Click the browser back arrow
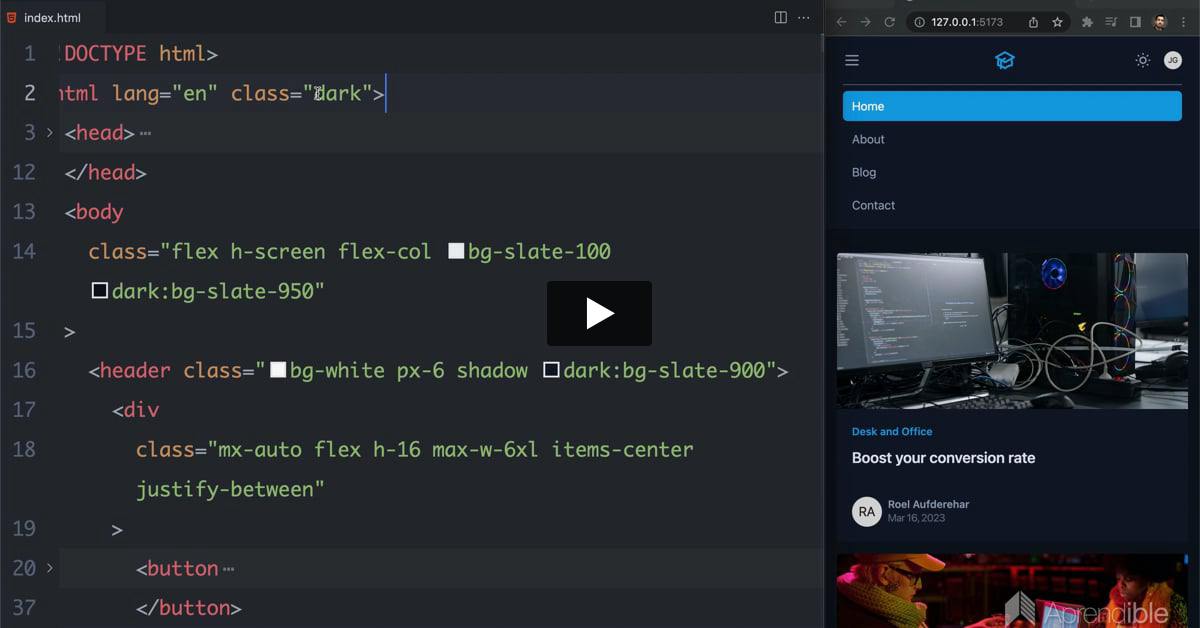This screenshot has height=628, width=1200. point(841,22)
